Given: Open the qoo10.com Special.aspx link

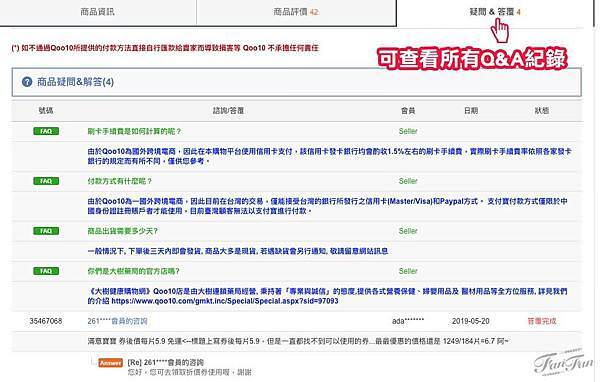Looking at the screenshot, I should tap(225, 301).
